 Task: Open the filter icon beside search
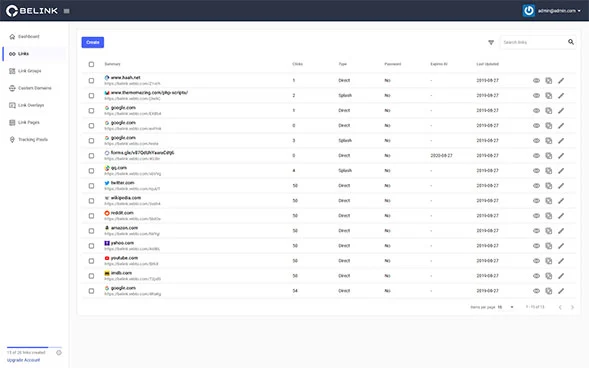[491, 42]
